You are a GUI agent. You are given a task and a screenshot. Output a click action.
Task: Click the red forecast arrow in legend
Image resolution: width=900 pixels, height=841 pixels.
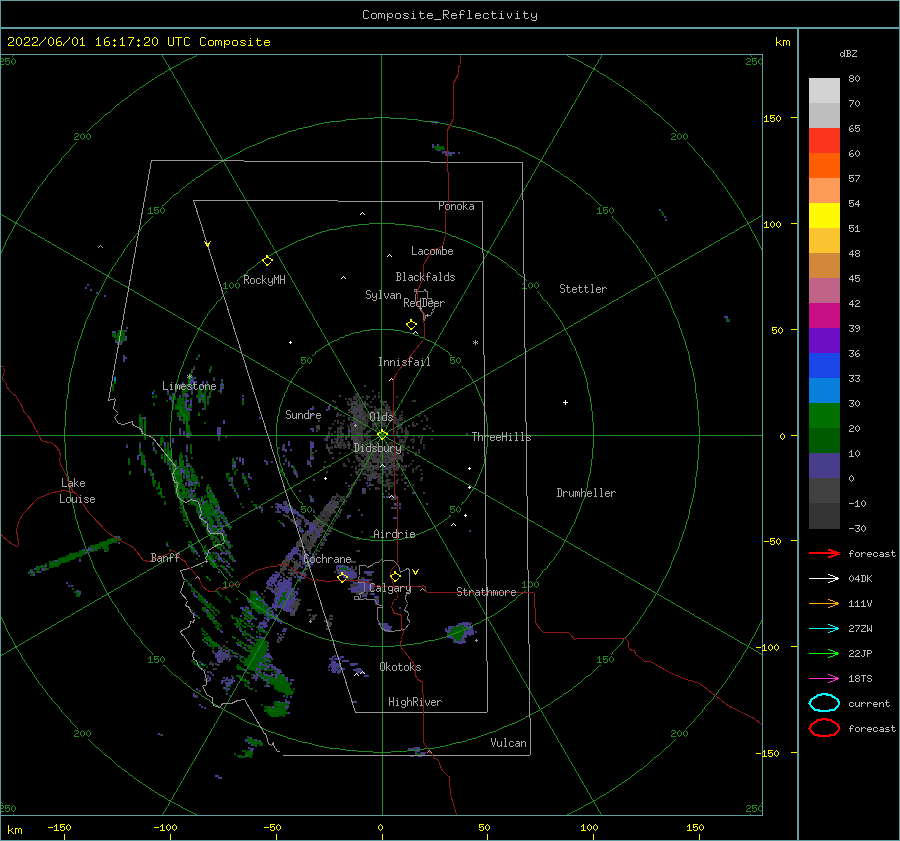(824, 553)
